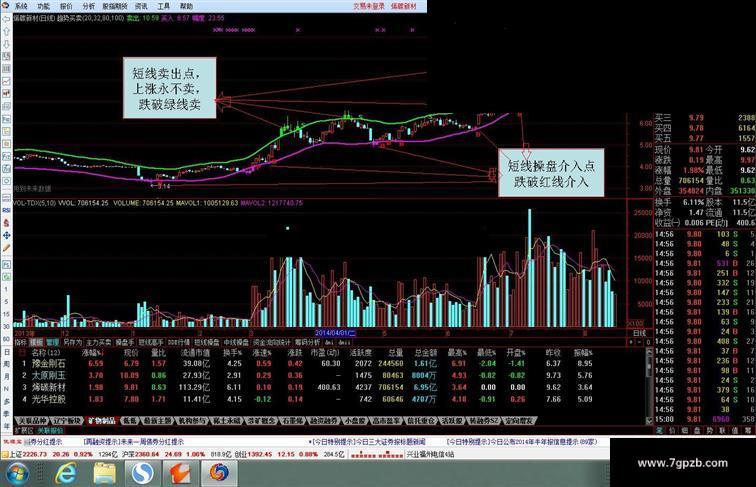
Task: Select the pencil drawing tool icon
Action: pos(6,248)
